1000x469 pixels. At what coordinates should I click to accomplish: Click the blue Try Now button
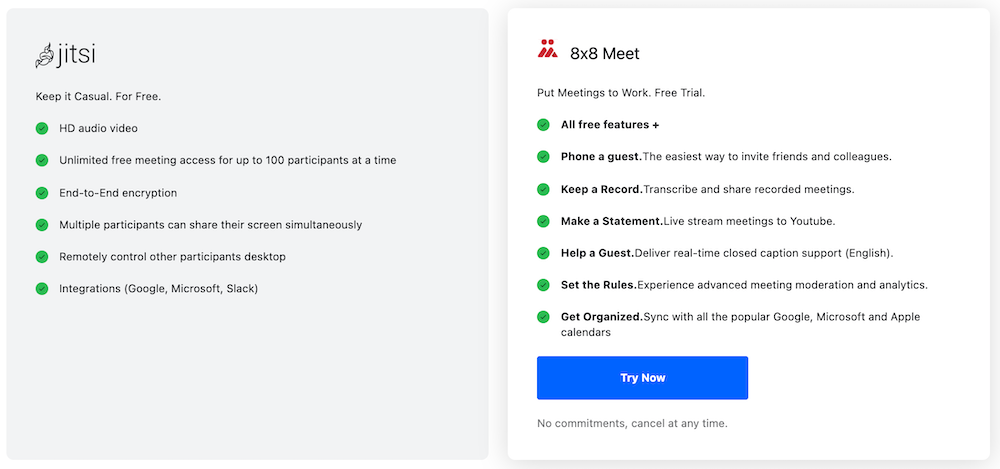coord(642,378)
